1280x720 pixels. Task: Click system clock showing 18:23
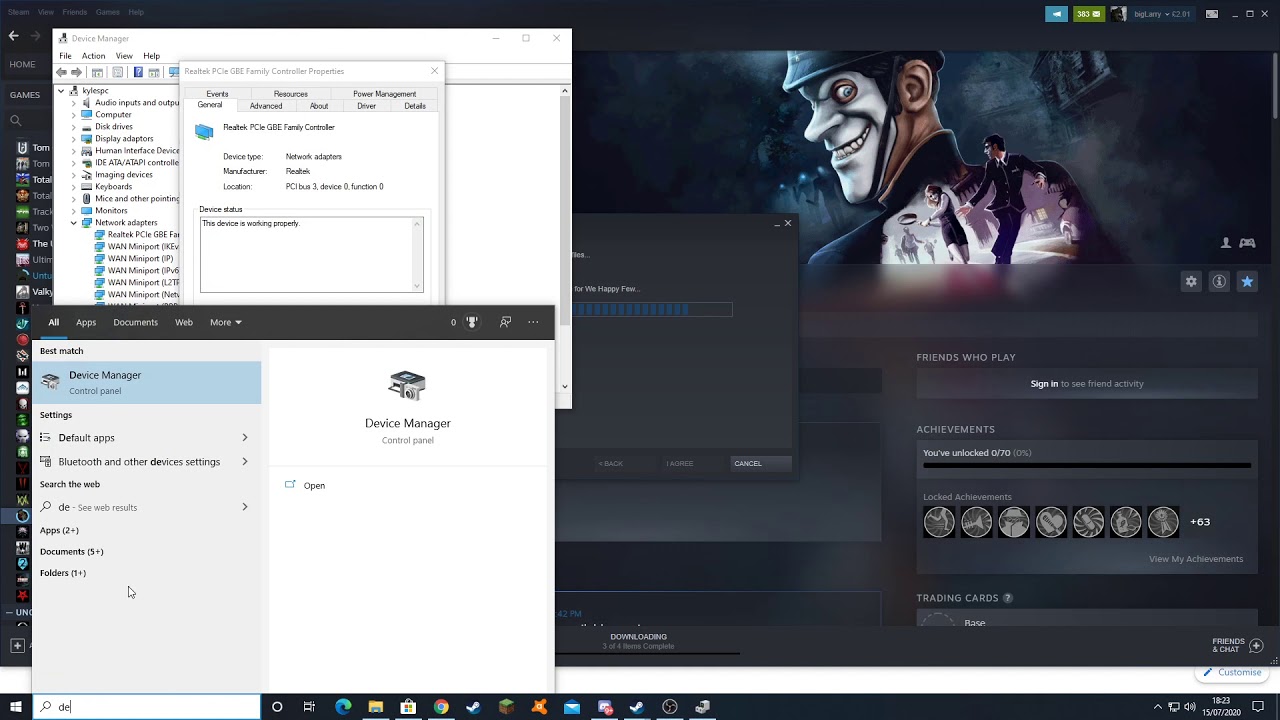1221,707
